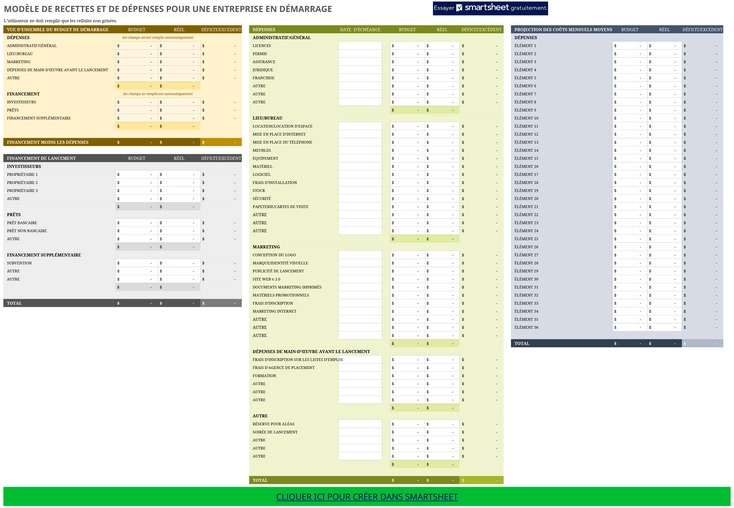The height and width of the screenshot is (508, 734).
Task: Select the 'FINANCEMENT MOINS LES DÉPENSES' row
Action: coord(122,142)
